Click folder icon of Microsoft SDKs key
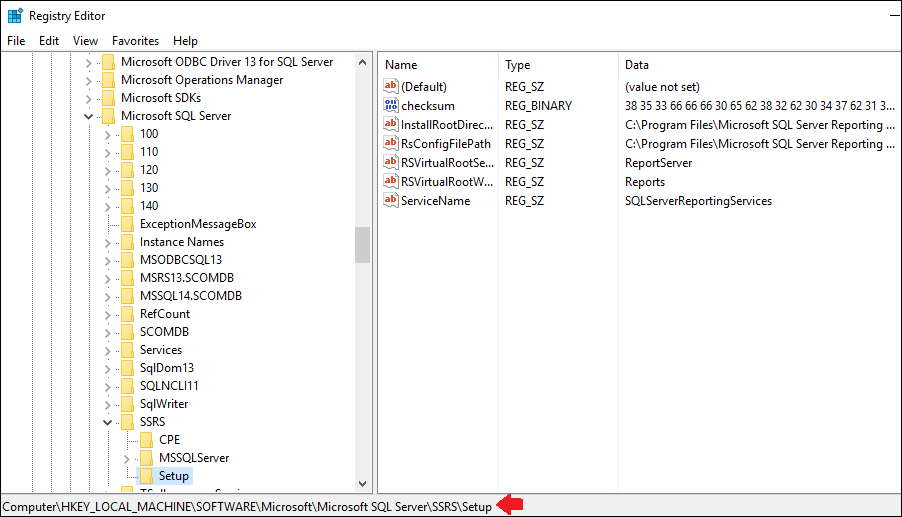Screen dimensions: 902x517 point(108,98)
